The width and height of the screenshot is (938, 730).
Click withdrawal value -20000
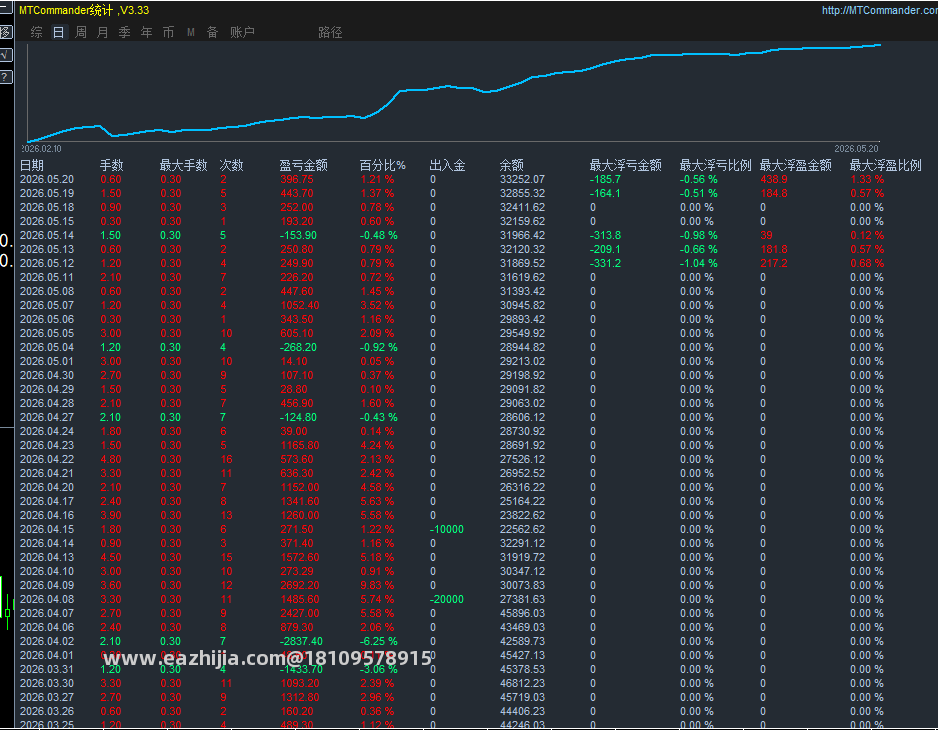click(x=446, y=600)
